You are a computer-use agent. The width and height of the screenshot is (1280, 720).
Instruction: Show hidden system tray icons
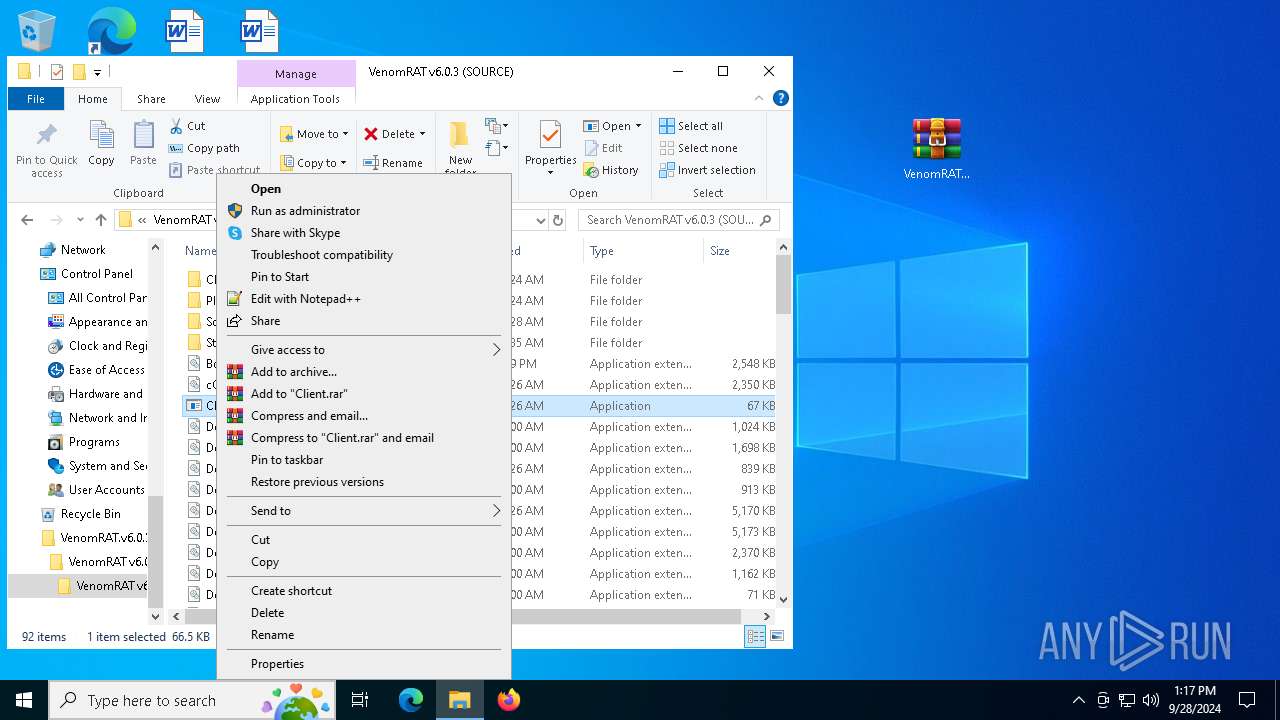[1078, 700]
